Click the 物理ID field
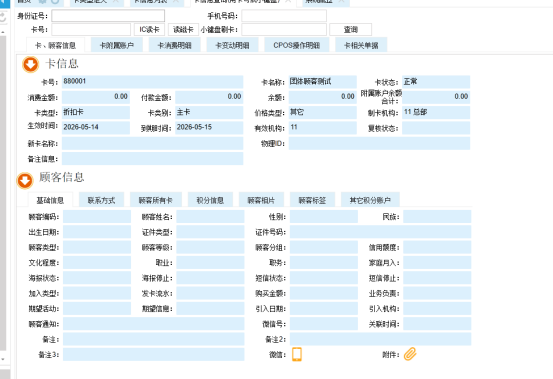The width and height of the screenshot is (553, 379). pos(379,143)
